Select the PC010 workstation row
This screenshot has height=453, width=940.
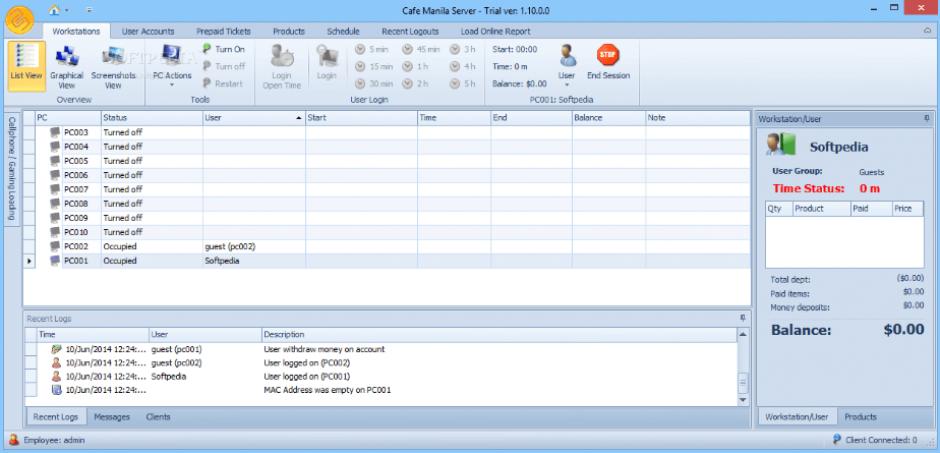(x=387, y=232)
